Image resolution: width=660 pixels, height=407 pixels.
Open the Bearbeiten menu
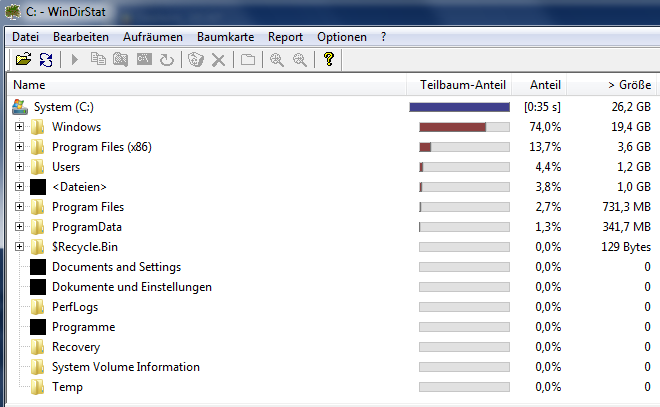pos(81,37)
